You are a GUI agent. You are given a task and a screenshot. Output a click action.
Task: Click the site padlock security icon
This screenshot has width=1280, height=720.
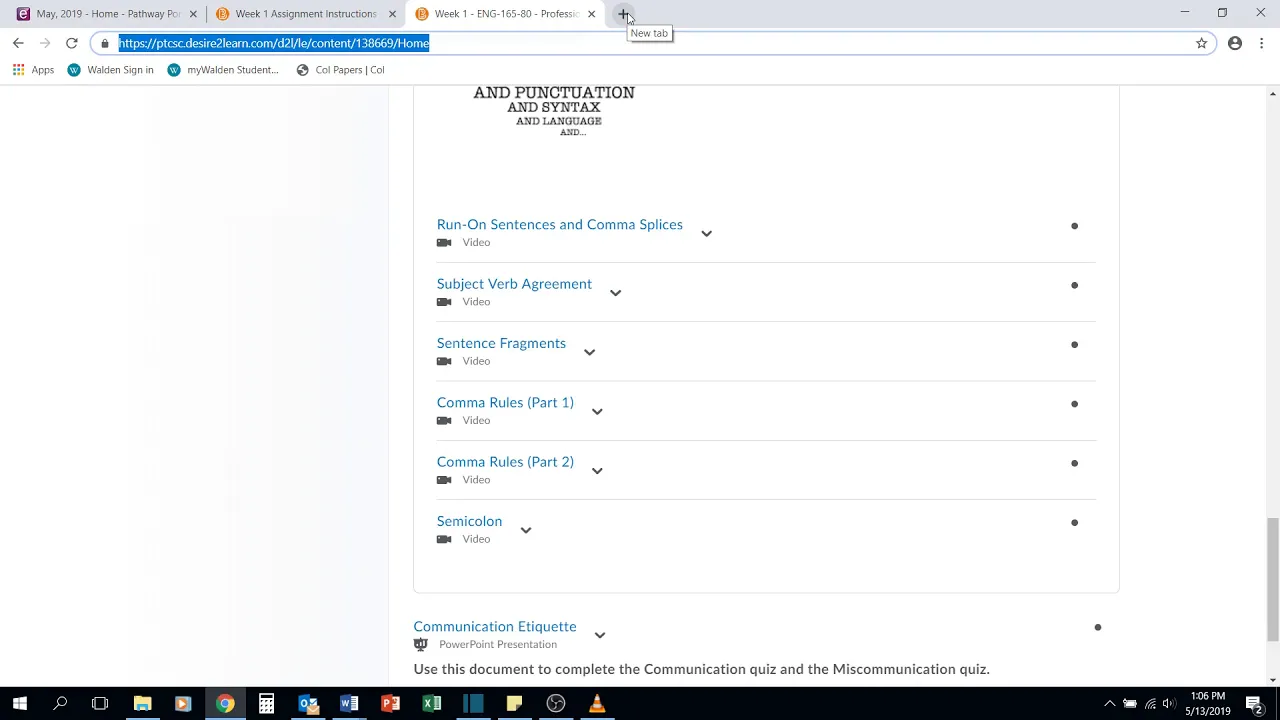pyautogui.click(x=105, y=43)
